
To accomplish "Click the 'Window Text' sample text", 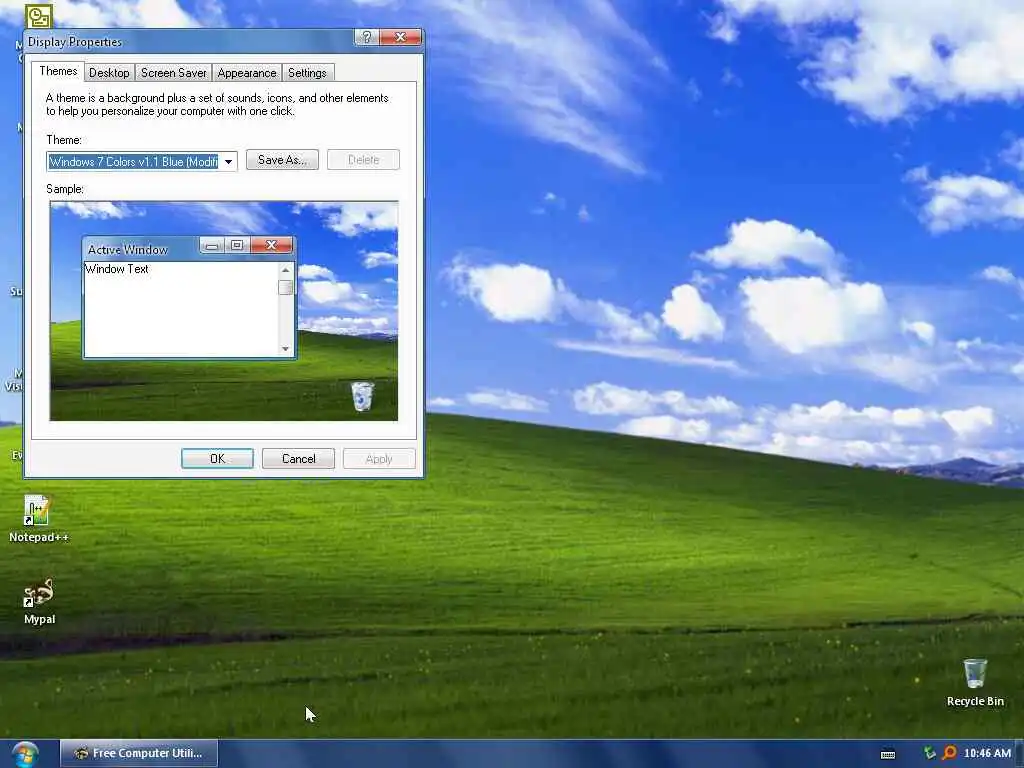I will pyautogui.click(x=117, y=269).
